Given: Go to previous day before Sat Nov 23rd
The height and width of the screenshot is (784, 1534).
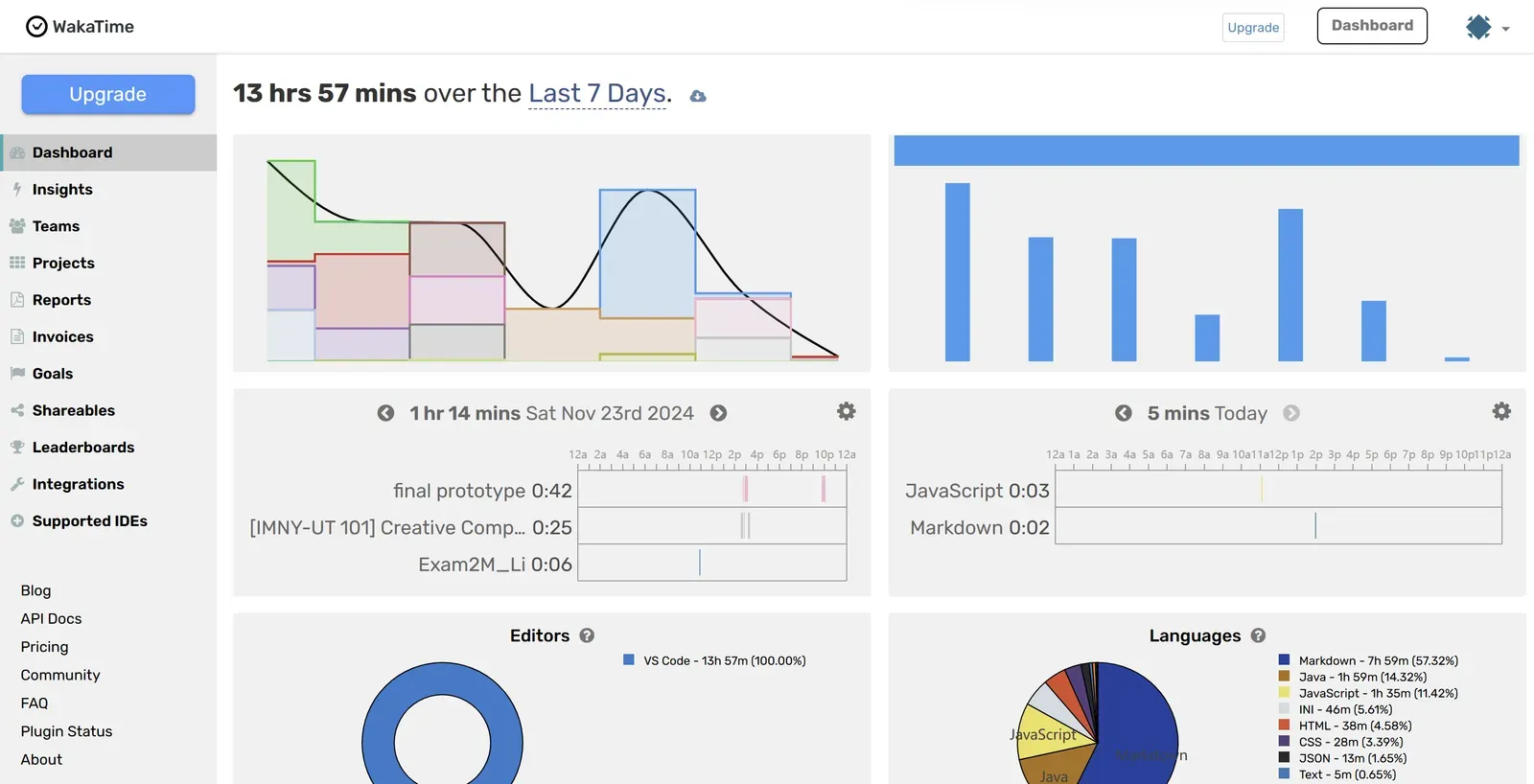Looking at the screenshot, I should tap(385, 413).
